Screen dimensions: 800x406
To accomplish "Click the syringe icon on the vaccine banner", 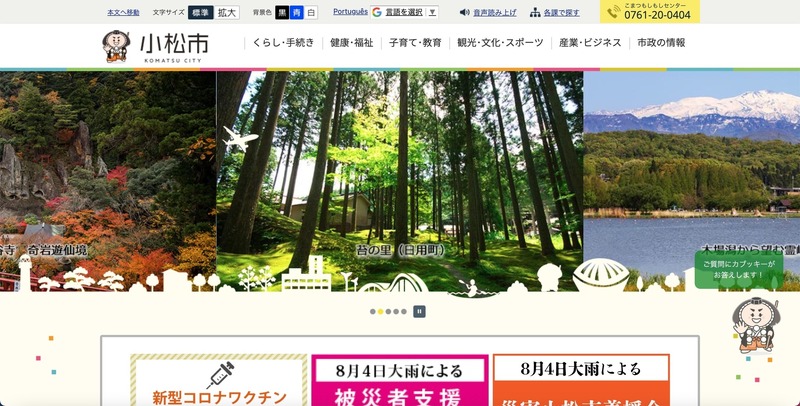I will point(220,375).
